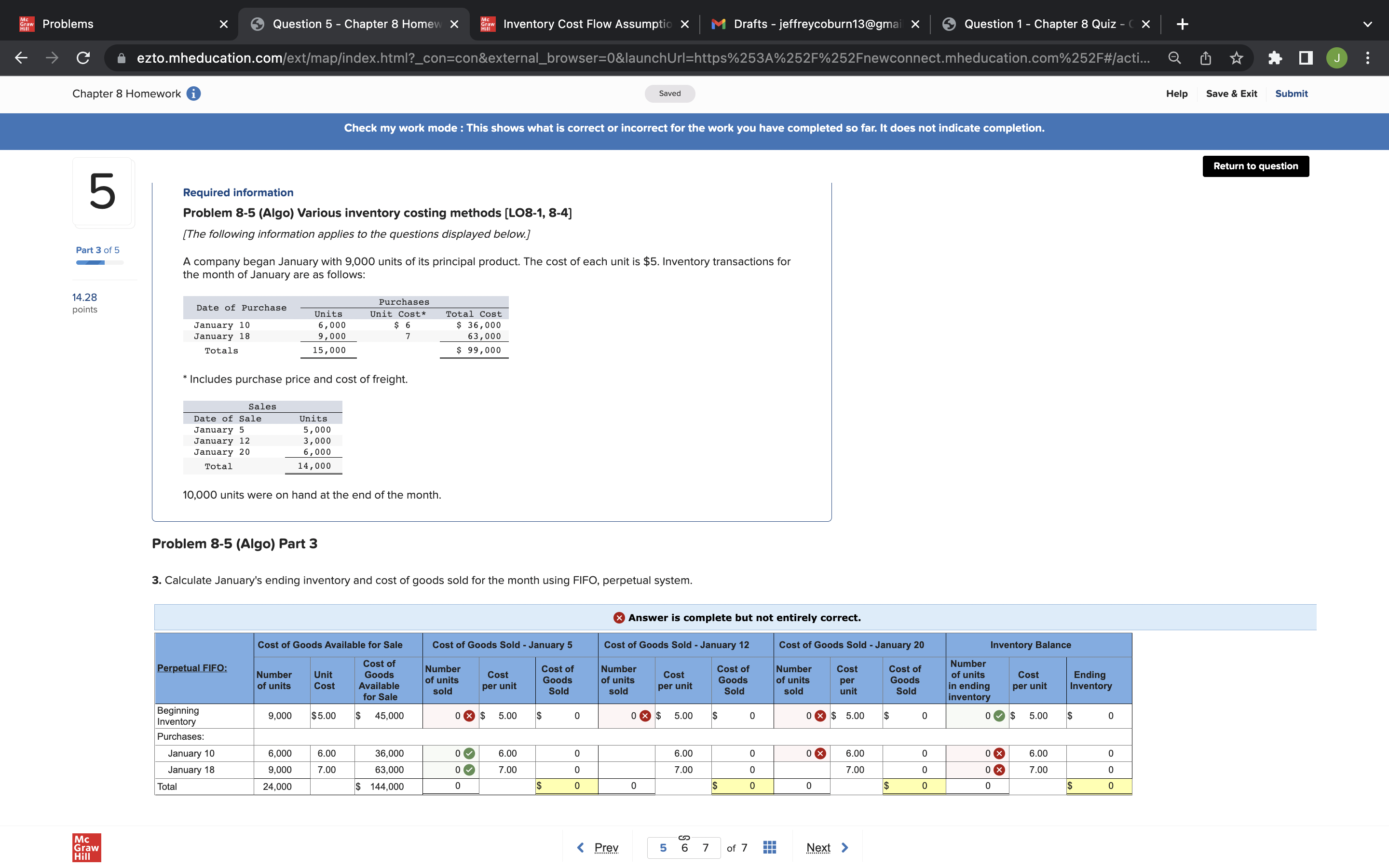Click the share page icon in address bar
Viewport: 1389px width, 868px height.
(1205, 58)
